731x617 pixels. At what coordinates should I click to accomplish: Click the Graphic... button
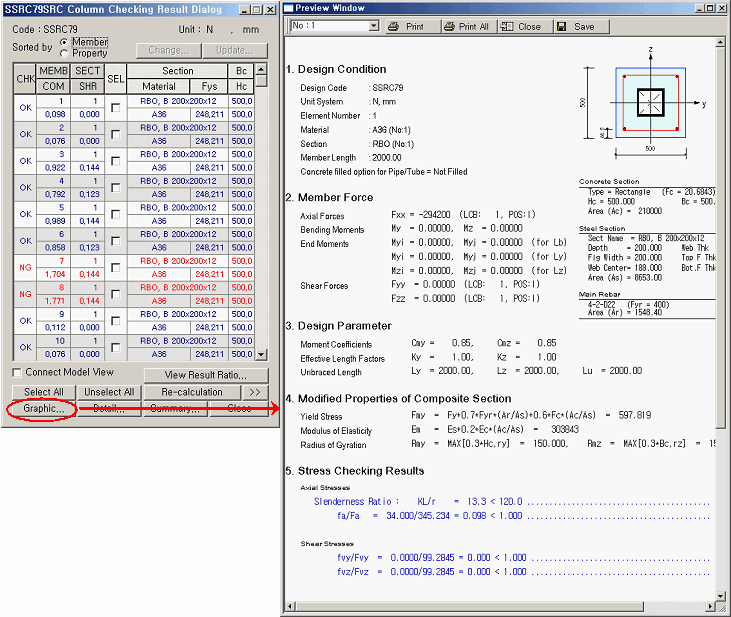43,409
